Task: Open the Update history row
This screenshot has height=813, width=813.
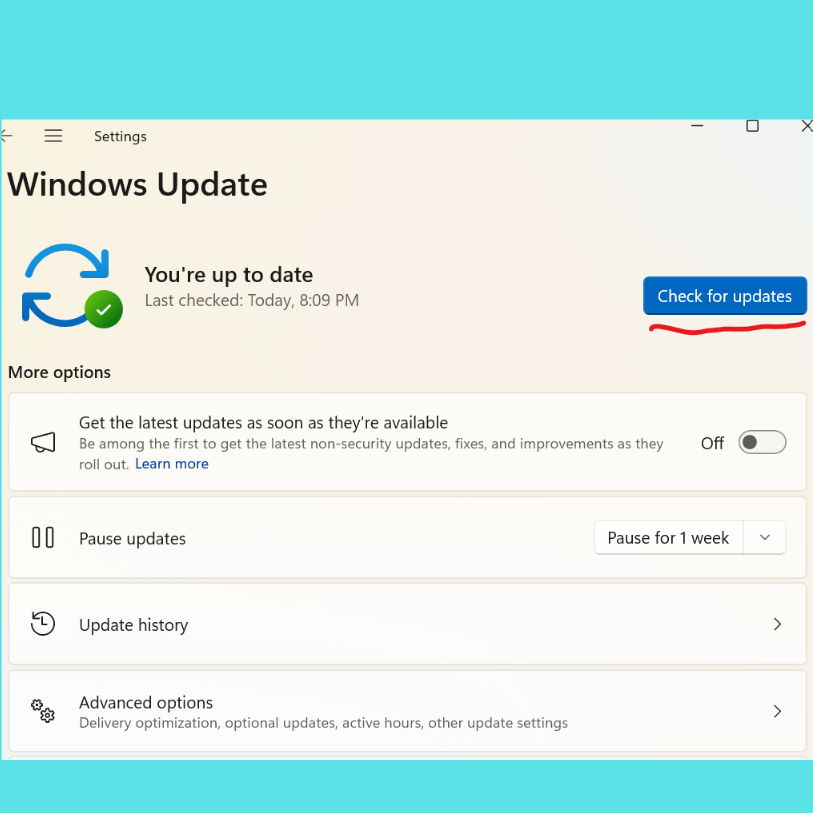Action: 407,624
